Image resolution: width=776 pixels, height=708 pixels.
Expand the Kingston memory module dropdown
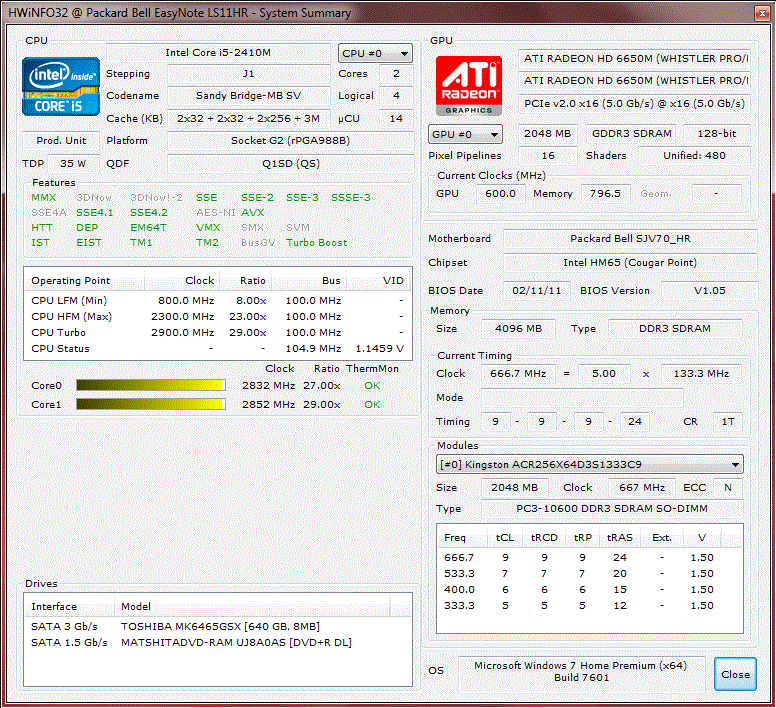click(x=589, y=465)
